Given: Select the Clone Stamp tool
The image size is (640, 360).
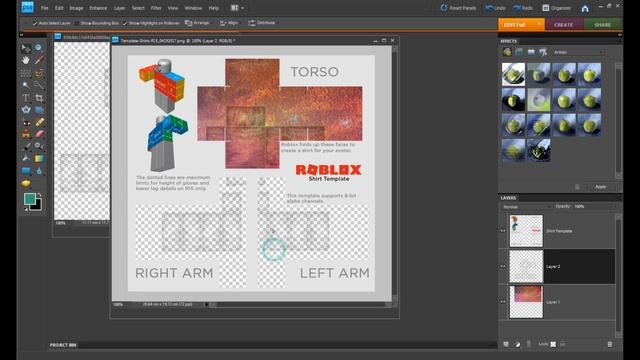Looking at the screenshot, I should (26, 134).
